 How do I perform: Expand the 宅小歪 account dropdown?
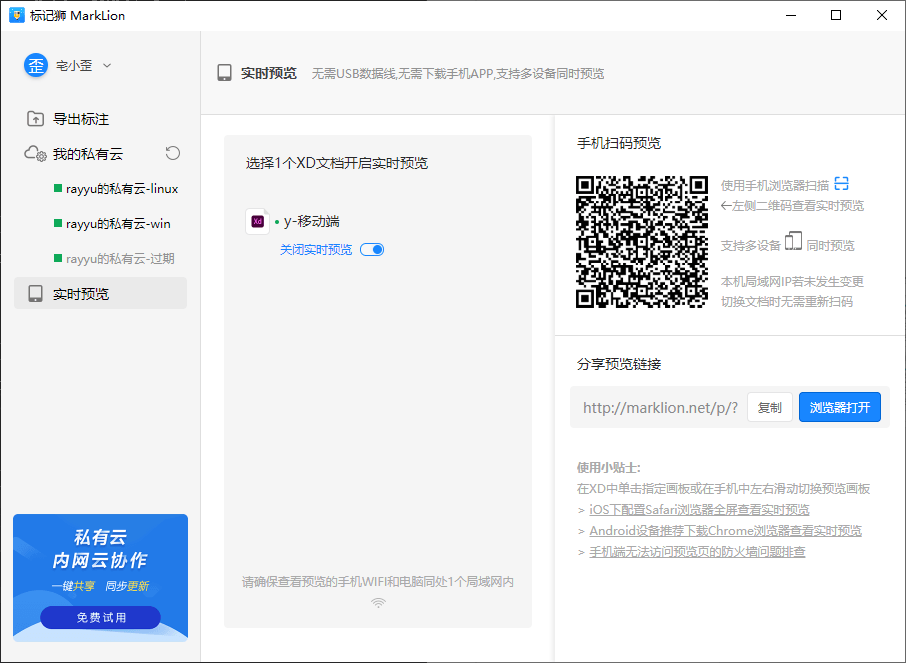107,66
